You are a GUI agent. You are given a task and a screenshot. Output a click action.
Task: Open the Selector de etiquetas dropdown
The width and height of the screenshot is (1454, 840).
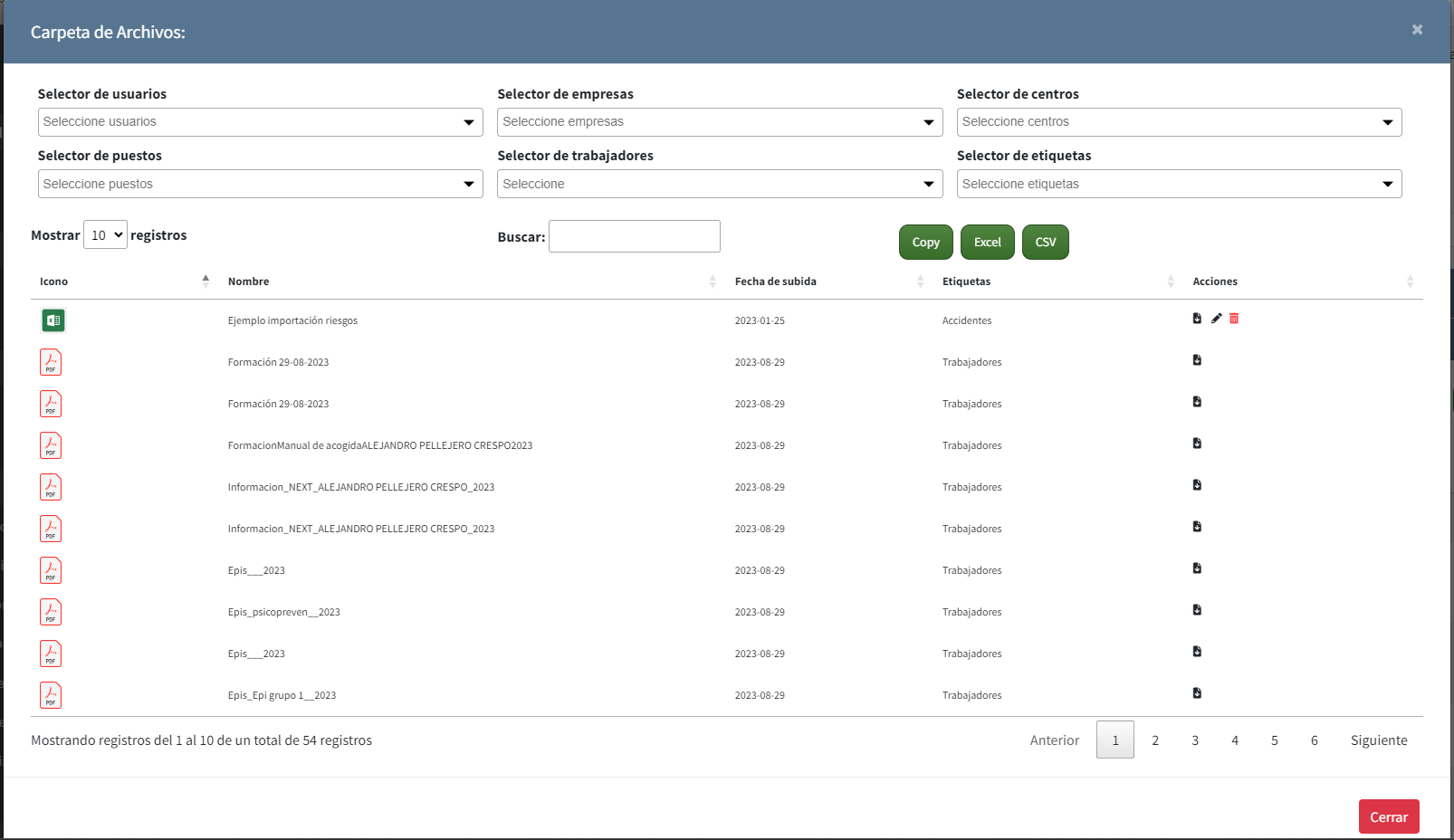point(1179,184)
